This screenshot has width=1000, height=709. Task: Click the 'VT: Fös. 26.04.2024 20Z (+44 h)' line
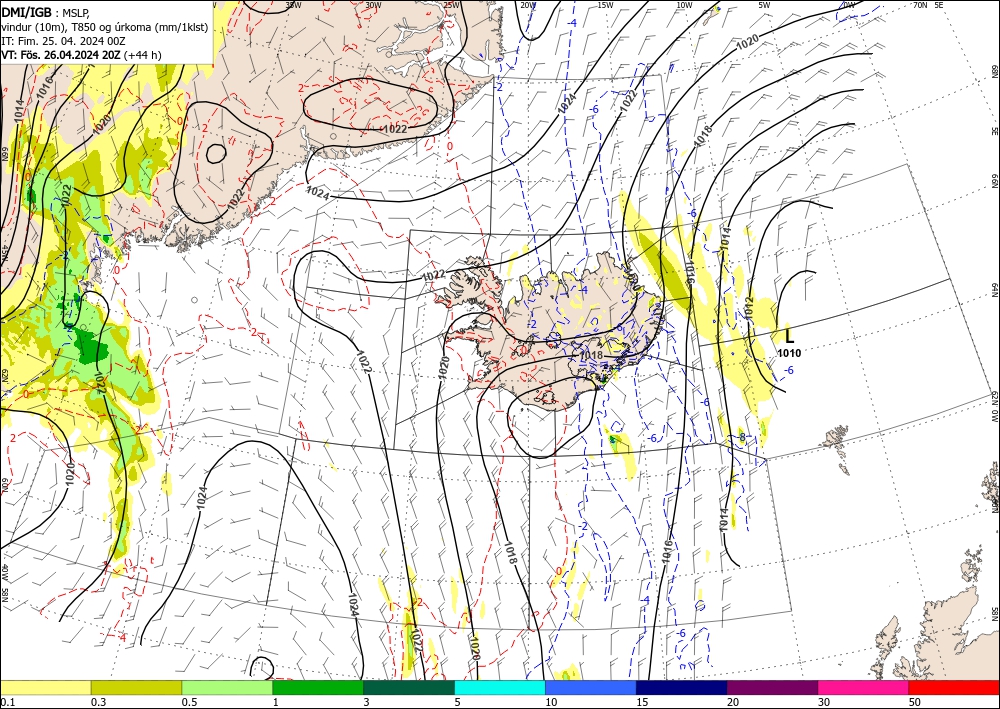pyautogui.click(x=81, y=55)
